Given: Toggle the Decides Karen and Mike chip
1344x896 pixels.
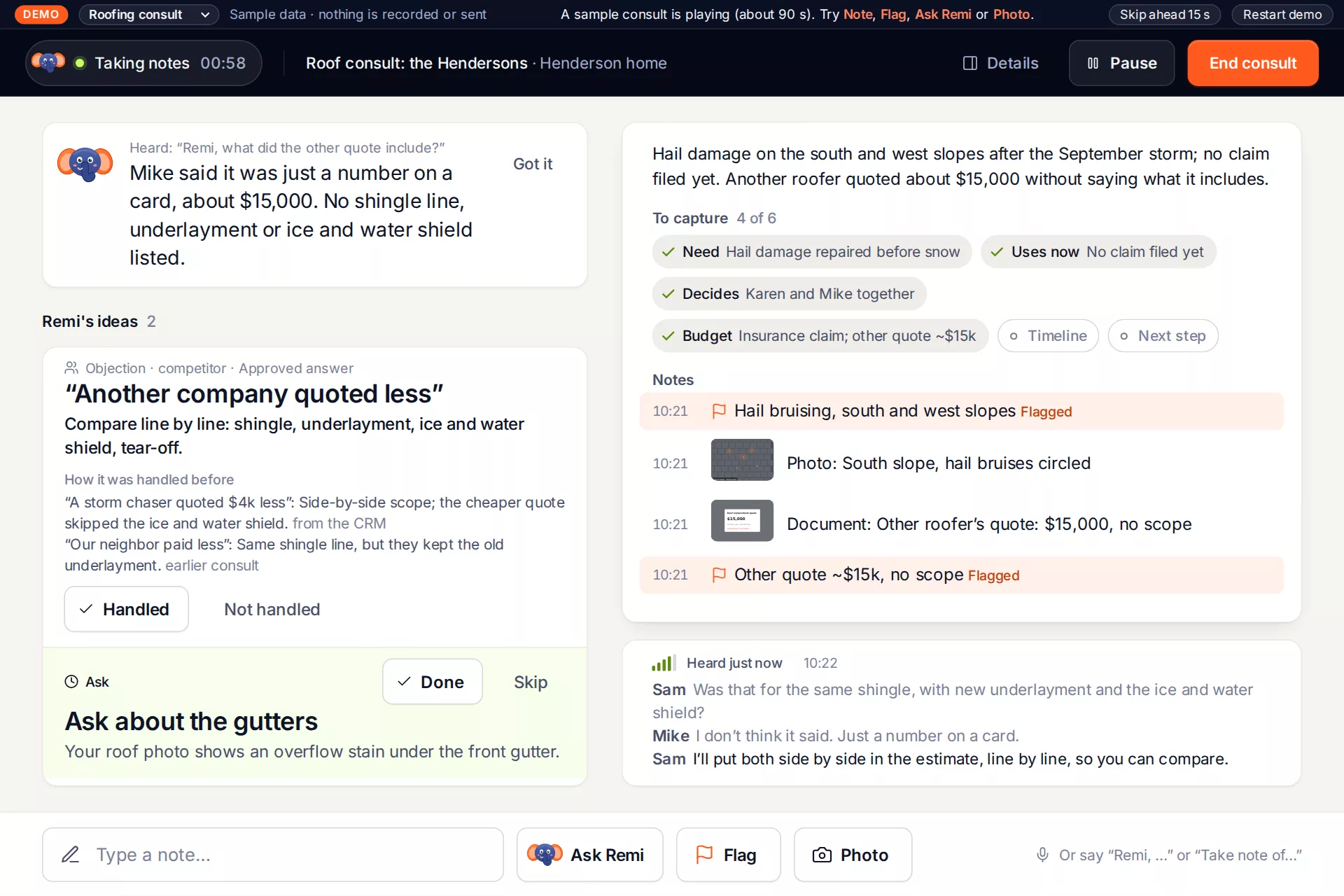Looking at the screenshot, I should (x=789, y=294).
